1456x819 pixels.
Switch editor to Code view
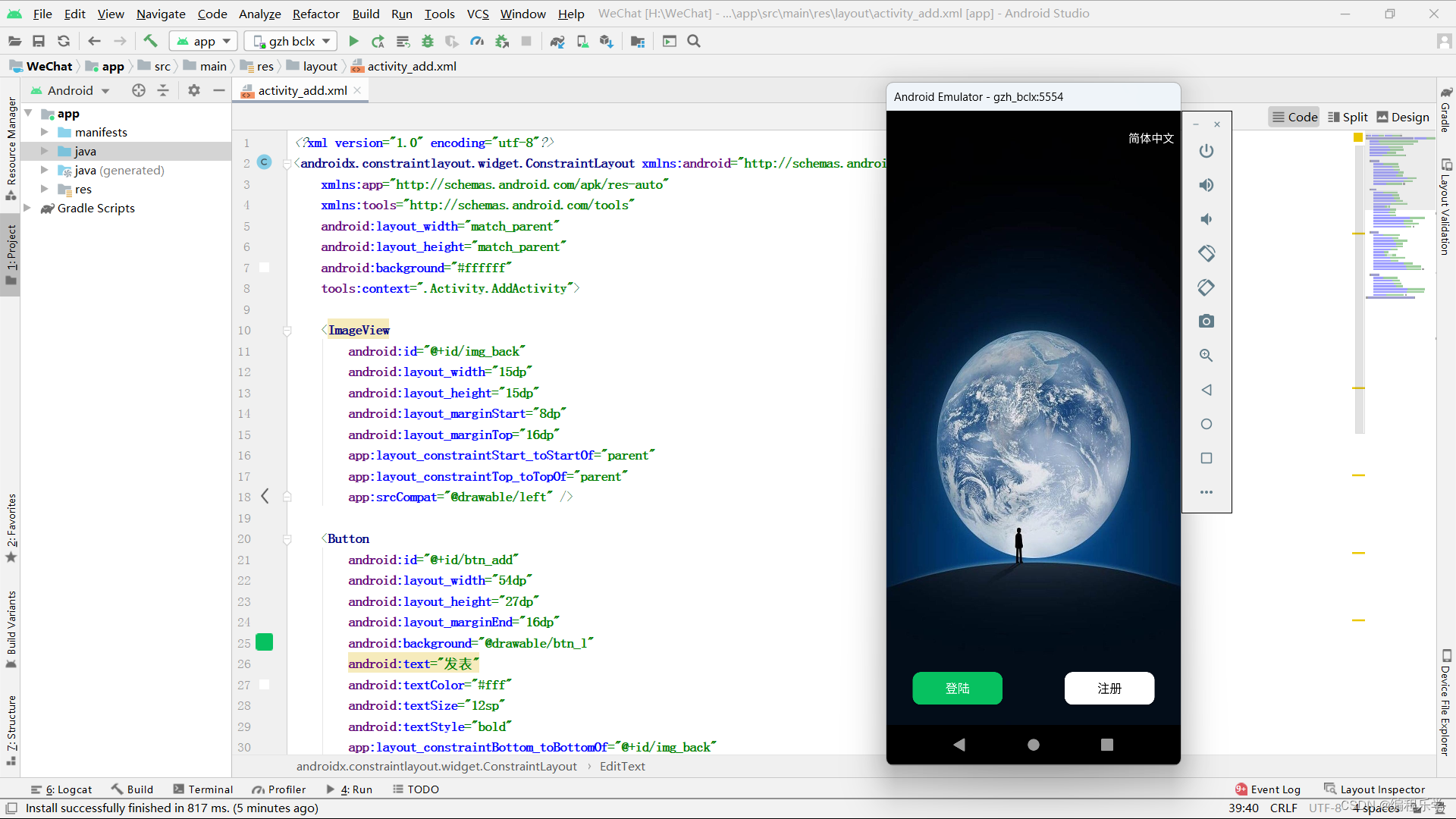(1294, 117)
